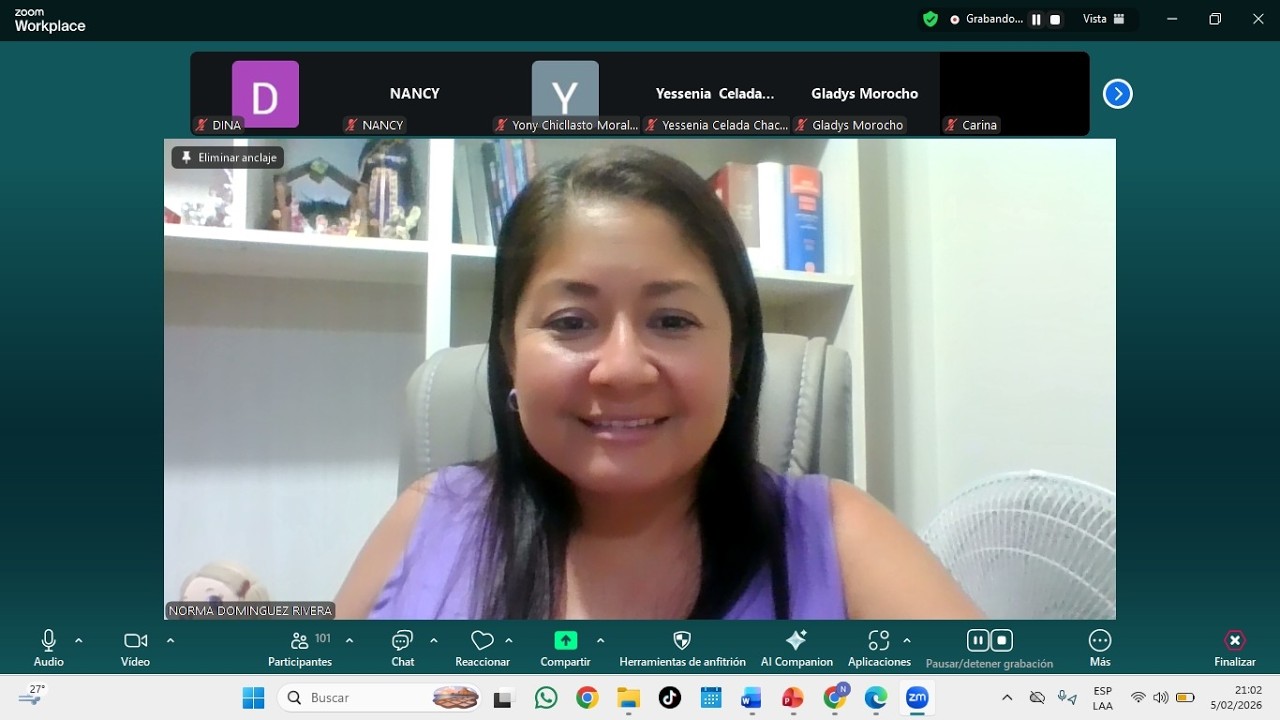Viewport: 1280px width, 720px height.
Task: Open the Calendar app on the taskbar
Action: (711, 698)
